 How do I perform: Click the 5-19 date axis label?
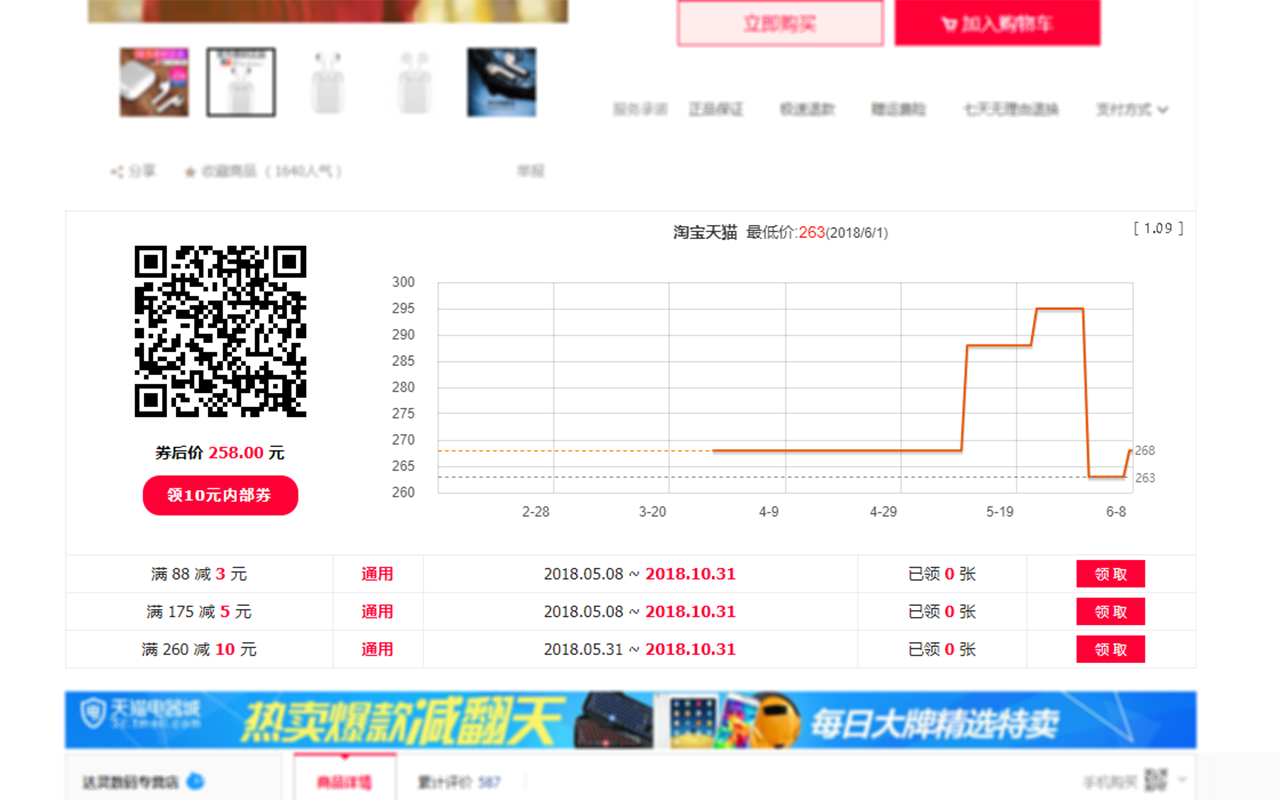(x=1000, y=511)
